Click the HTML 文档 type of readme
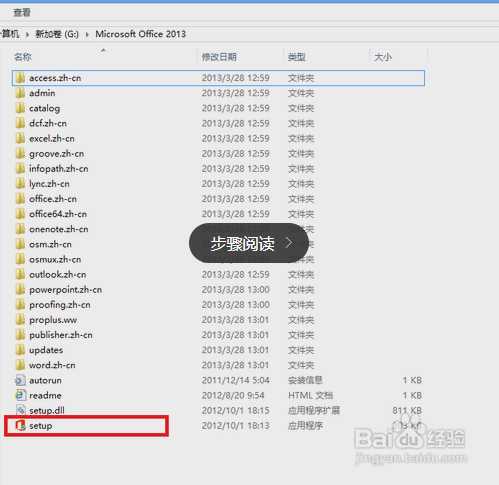The width and height of the screenshot is (499, 485). (310, 395)
